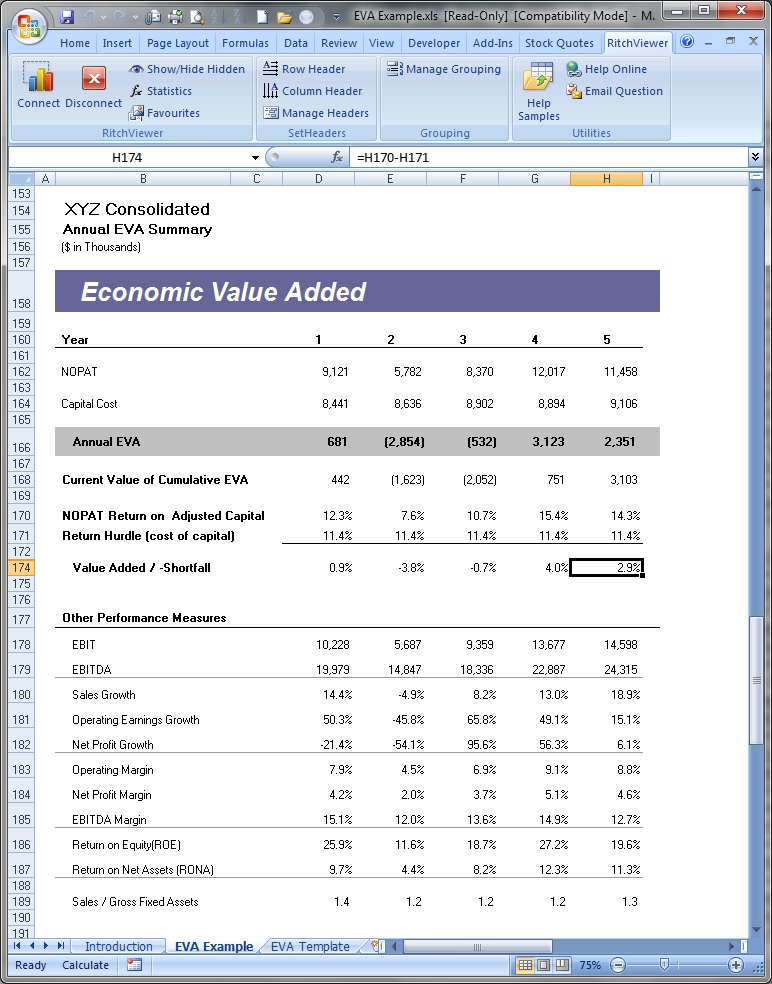Click the Introduction sheet tab
772x984 pixels.
pyautogui.click(x=119, y=946)
